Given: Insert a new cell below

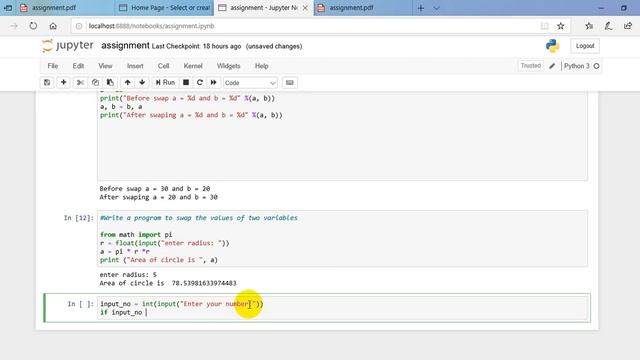Looking at the screenshot, I should pyautogui.click(x=63, y=82).
